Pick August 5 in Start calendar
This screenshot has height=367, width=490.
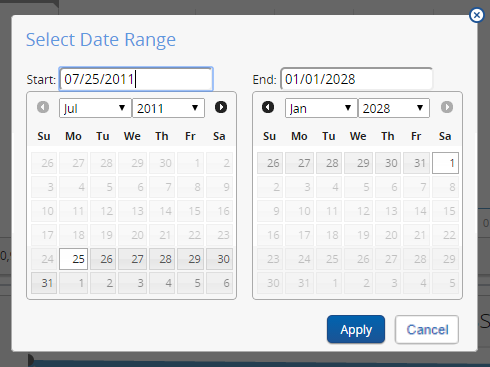[x=190, y=283]
